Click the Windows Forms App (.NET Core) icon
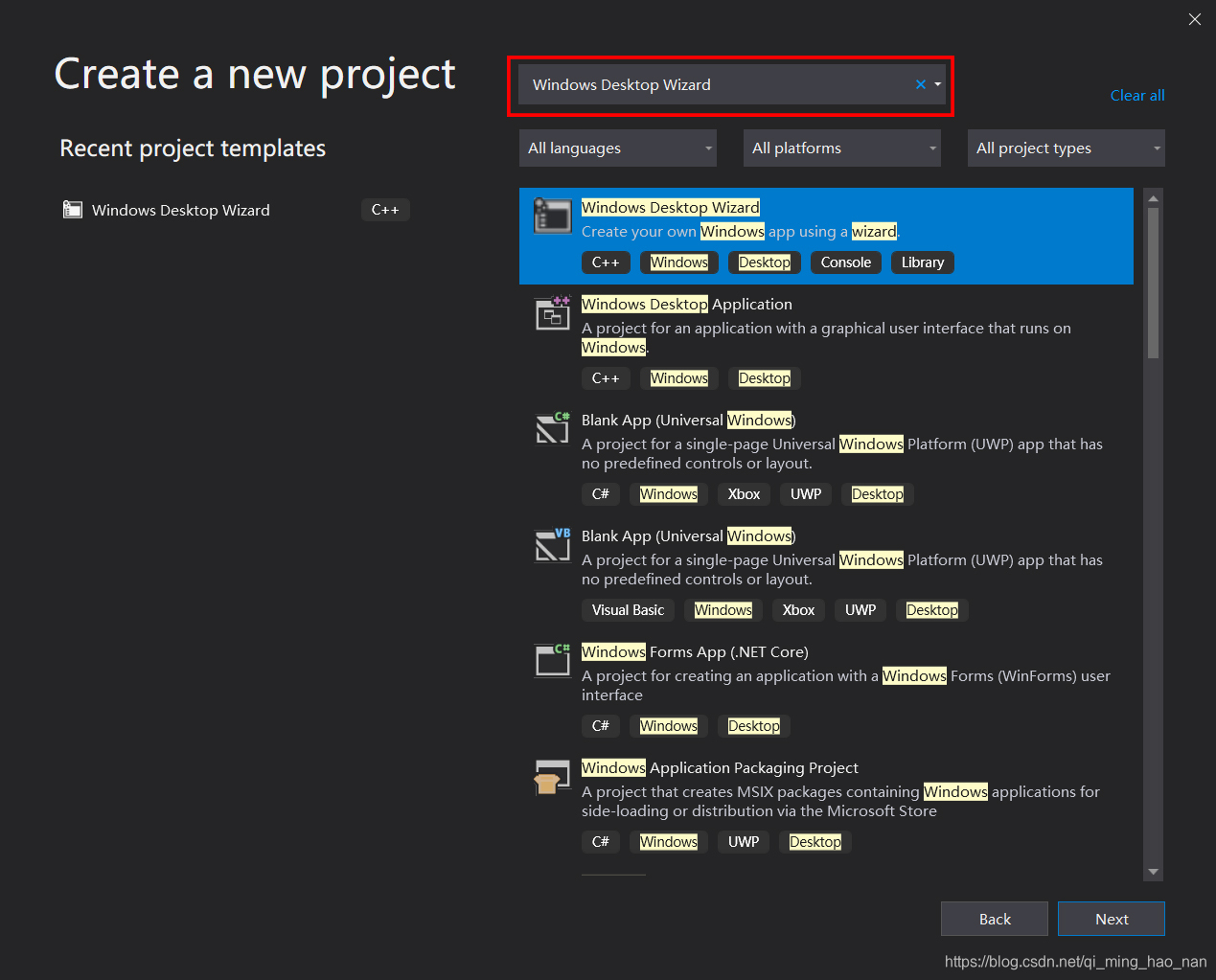The height and width of the screenshot is (980, 1216). [553, 660]
